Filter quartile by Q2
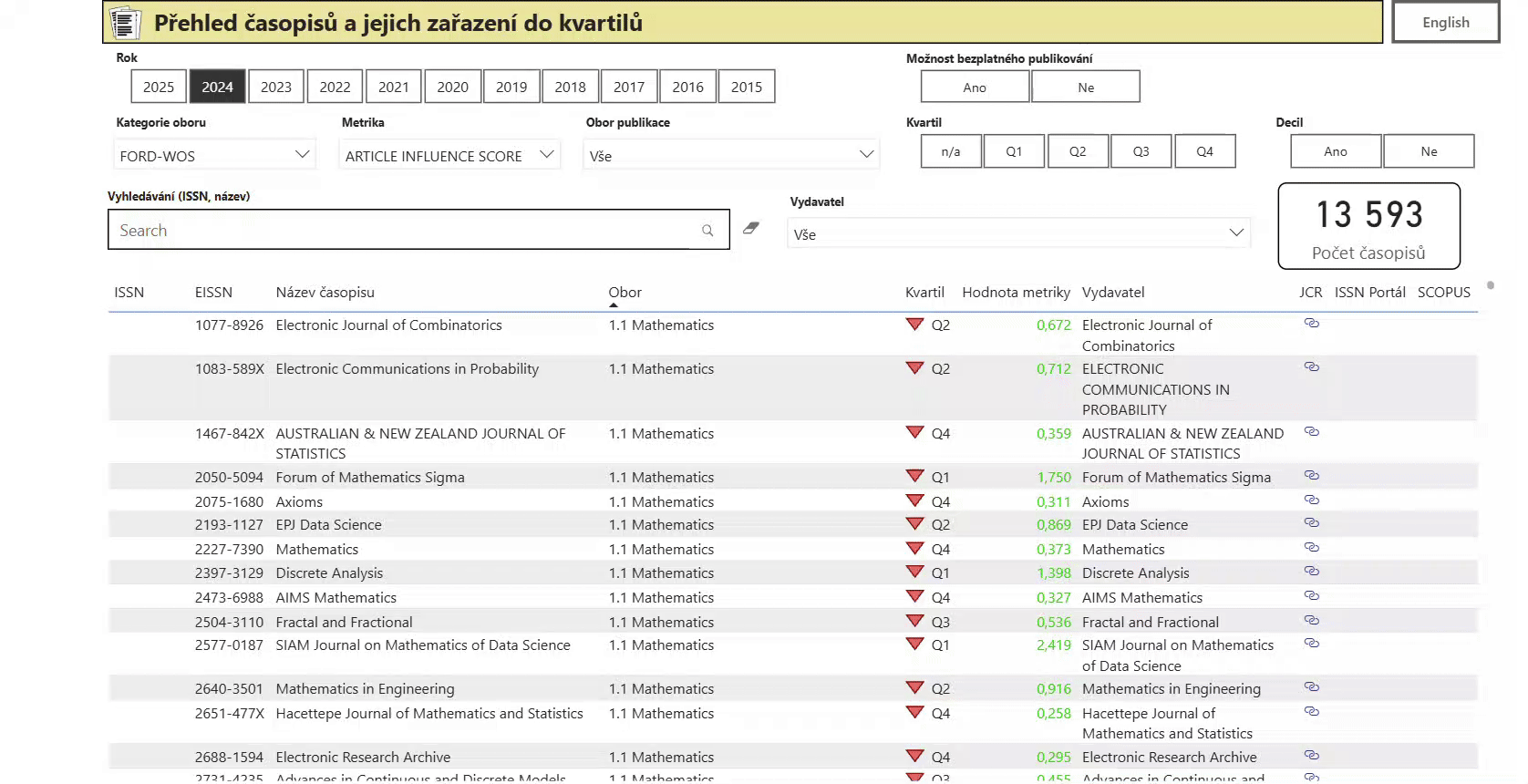The height and width of the screenshot is (784, 1528). (x=1078, y=151)
